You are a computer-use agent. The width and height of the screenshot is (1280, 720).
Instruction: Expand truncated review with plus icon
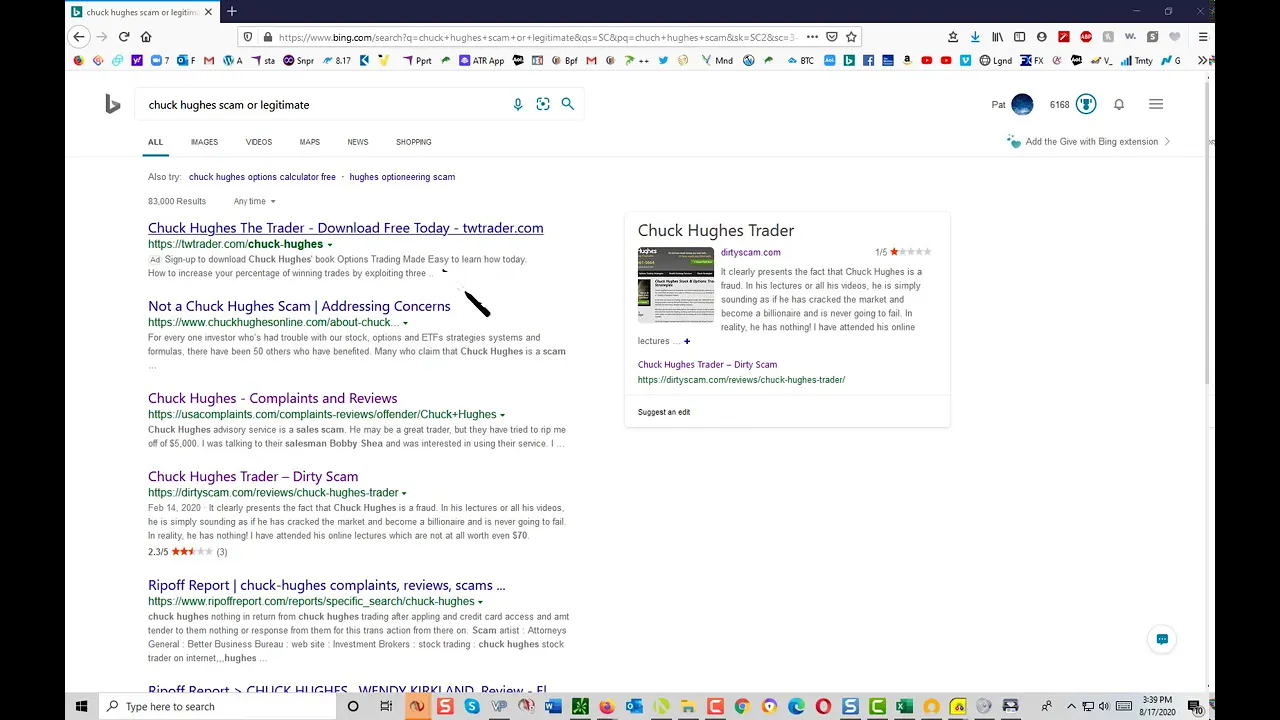click(686, 341)
